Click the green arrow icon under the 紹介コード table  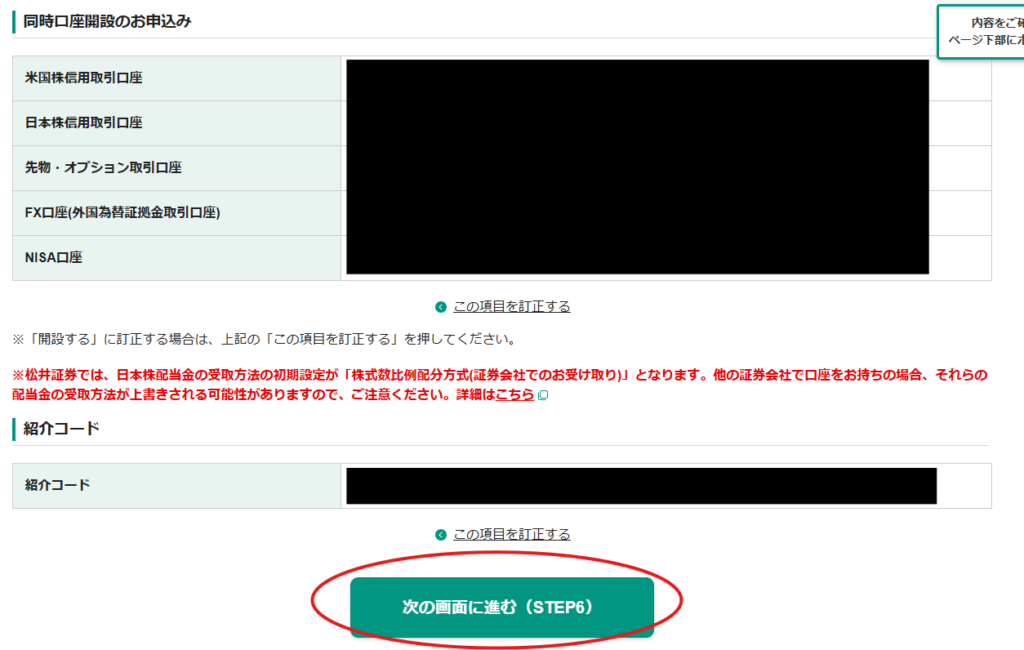tap(440, 535)
